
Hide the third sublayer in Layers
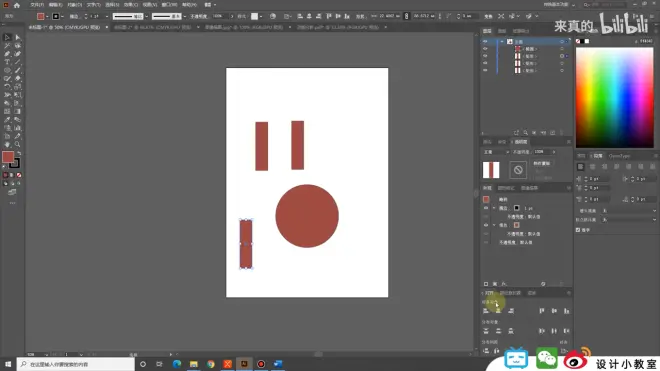click(485, 63)
